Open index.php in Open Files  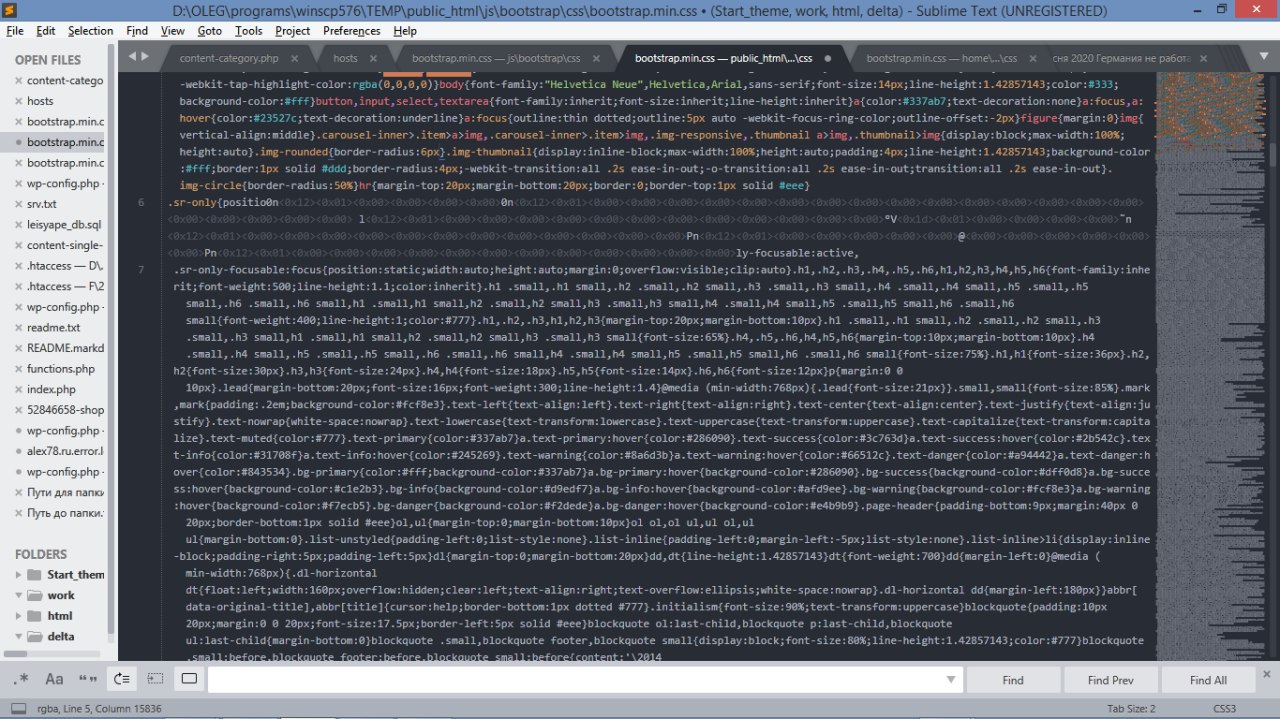pos(51,389)
